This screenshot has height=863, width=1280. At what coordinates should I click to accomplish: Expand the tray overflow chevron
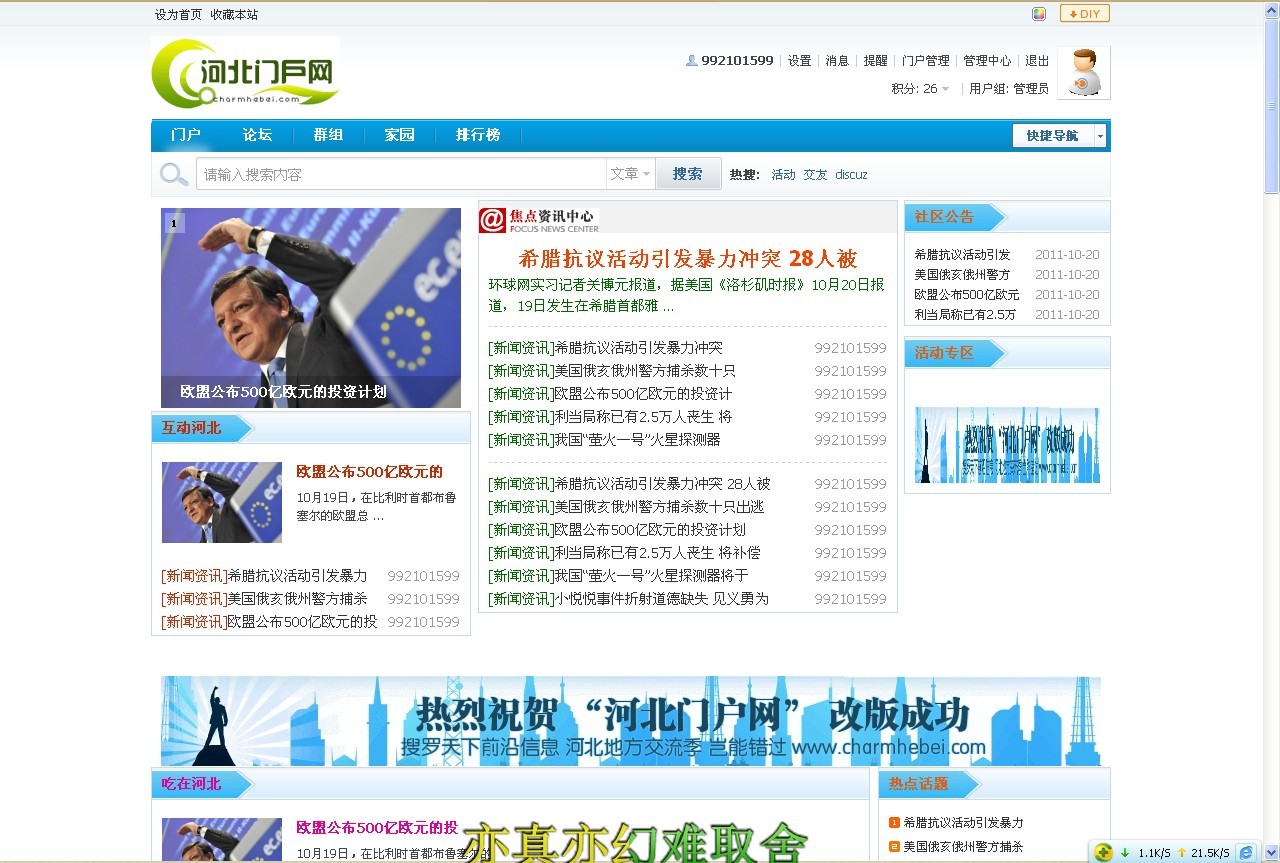coord(1273,852)
